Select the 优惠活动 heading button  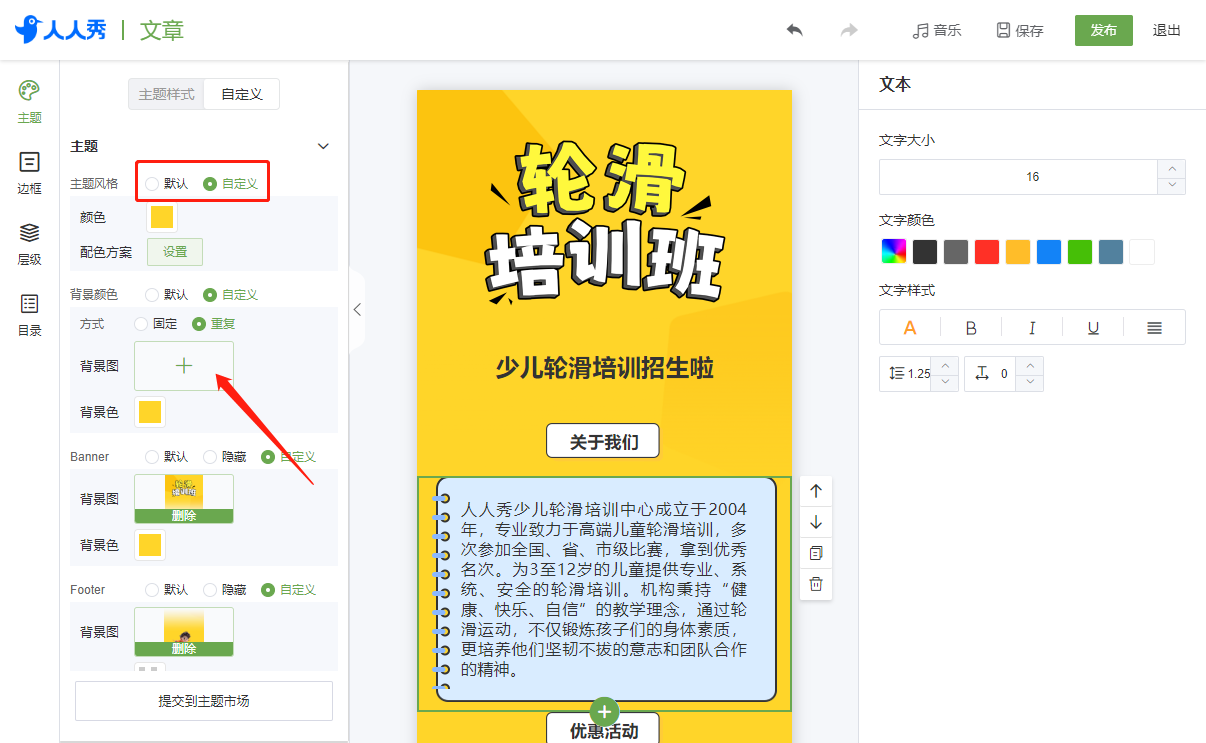click(604, 730)
